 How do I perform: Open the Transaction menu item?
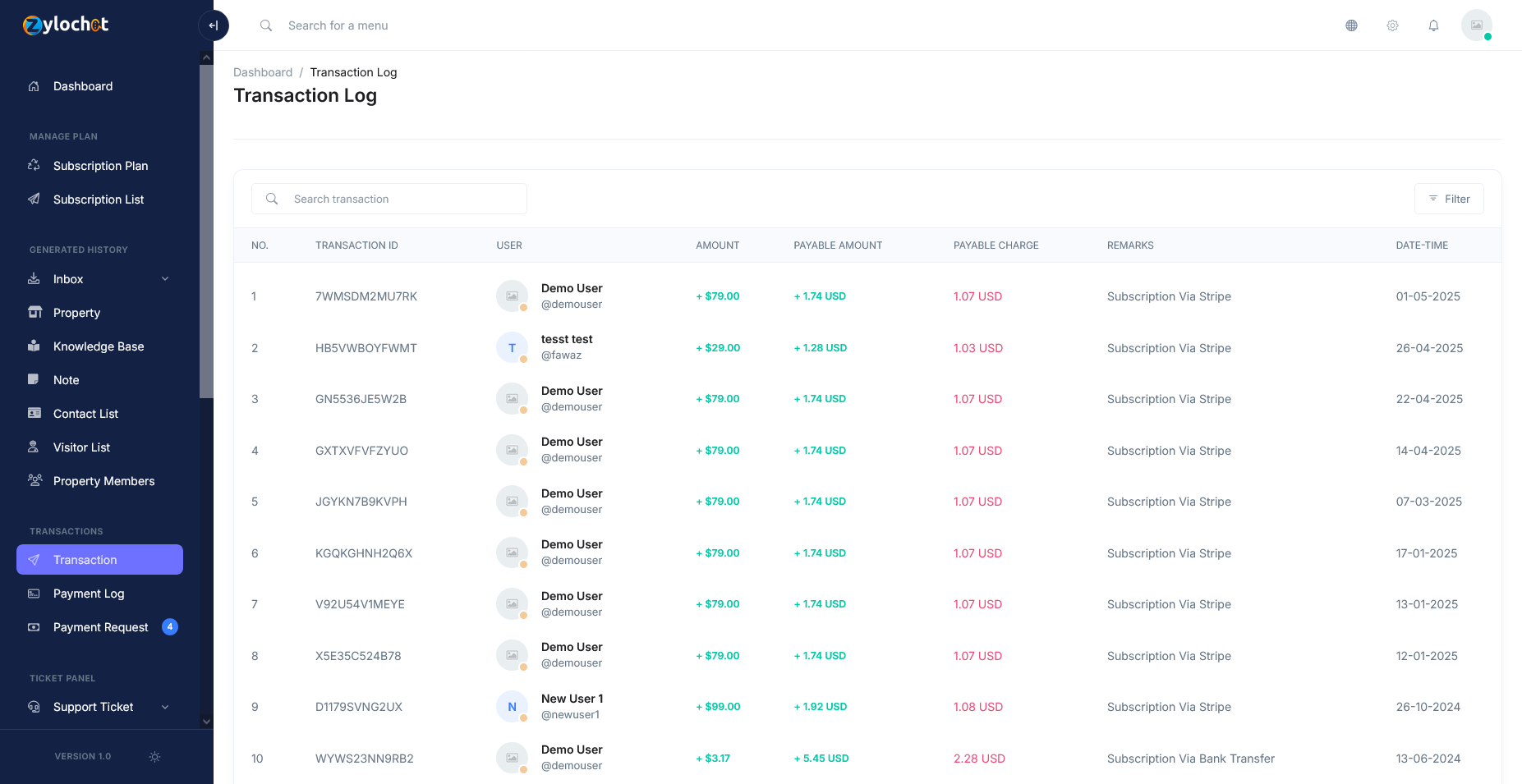tap(99, 560)
